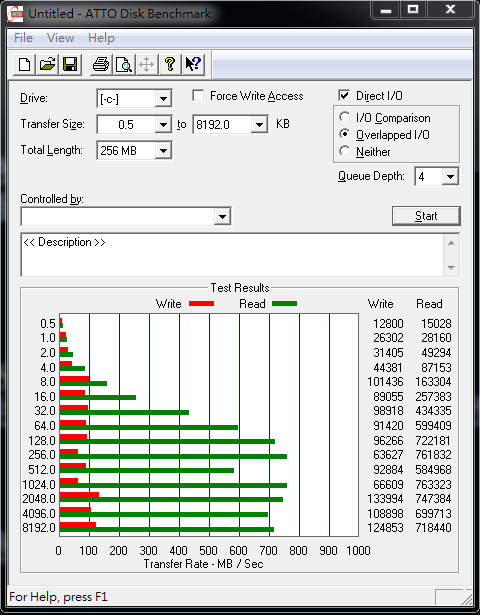Open the Help menu
Screen dimensions: 480x615
pyautogui.click(x=101, y=38)
